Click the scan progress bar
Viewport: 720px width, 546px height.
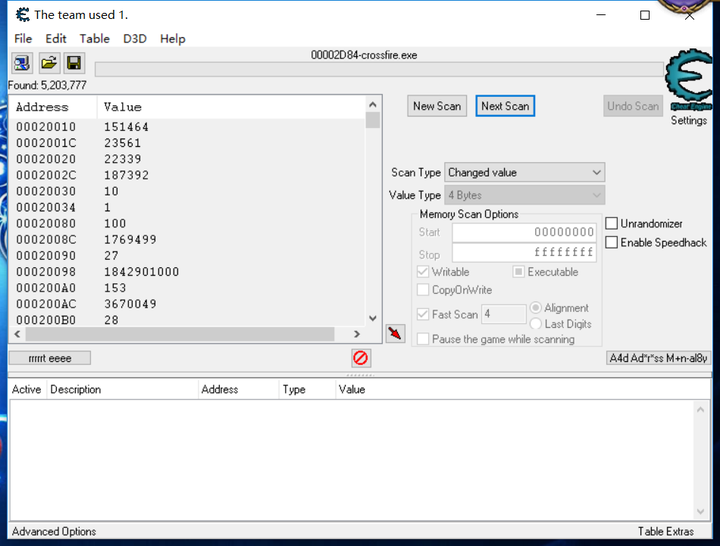[379, 70]
